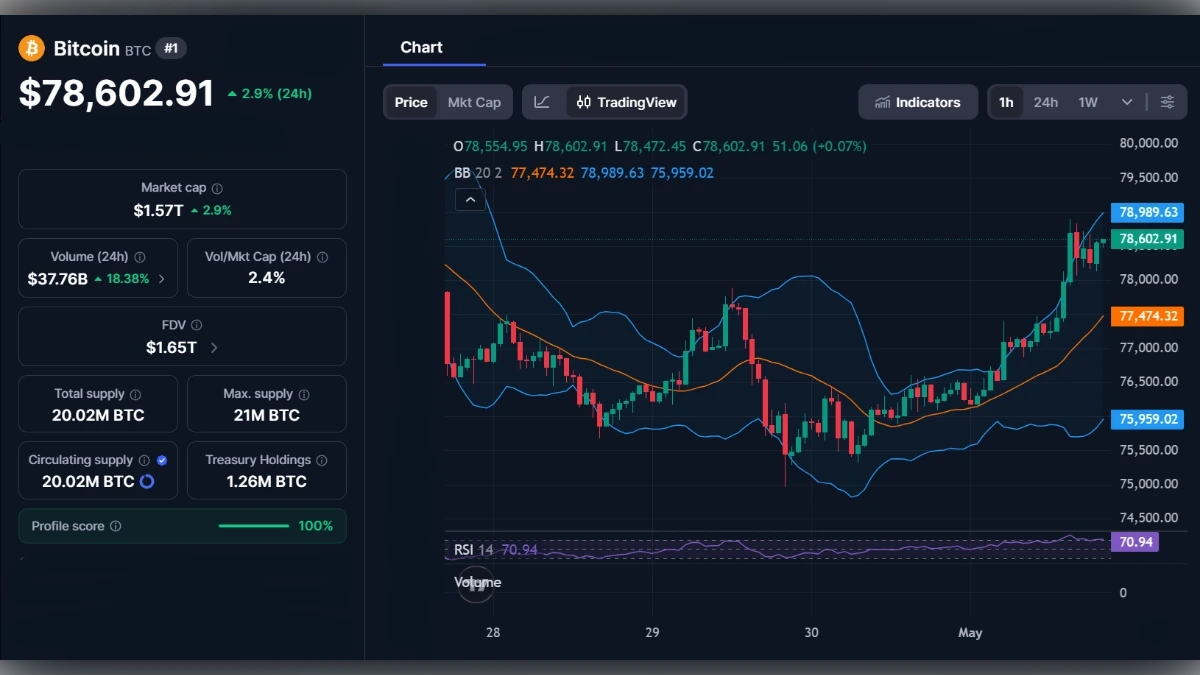Image resolution: width=1200 pixels, height=675 pixels.
Task: Select the Price toggle
Action: point(411,102)
